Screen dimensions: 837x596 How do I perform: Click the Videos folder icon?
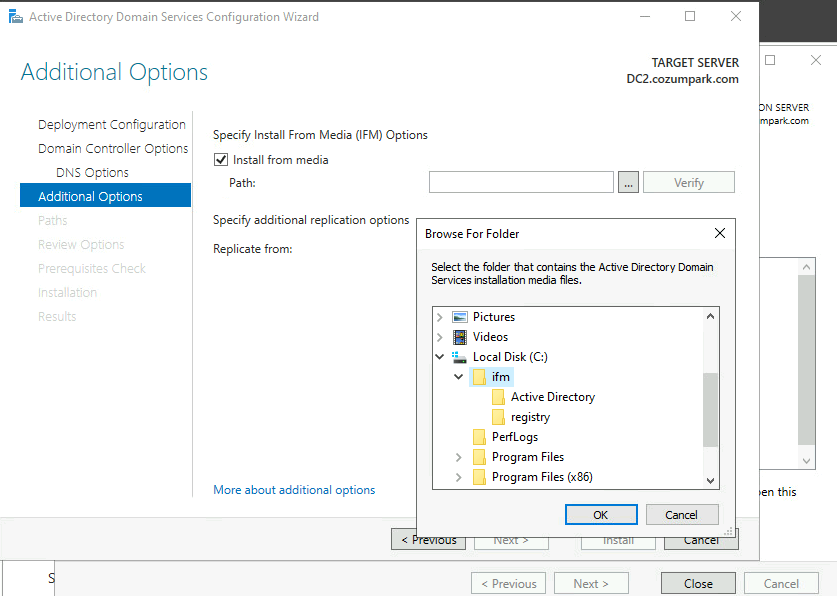click(460, 337)
